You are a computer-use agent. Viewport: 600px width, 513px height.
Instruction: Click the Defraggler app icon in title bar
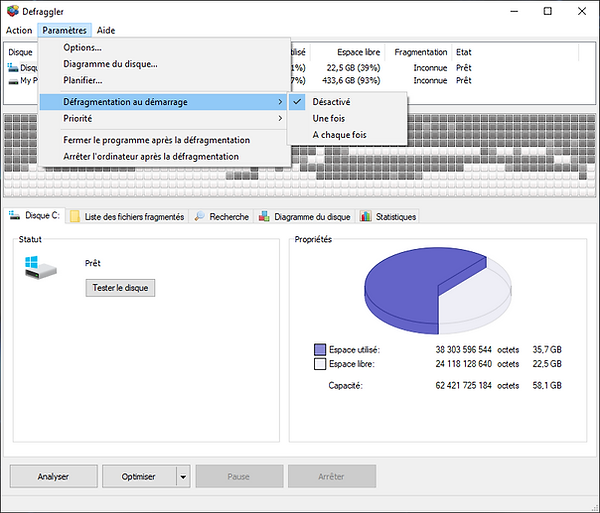tap(13, 11)
